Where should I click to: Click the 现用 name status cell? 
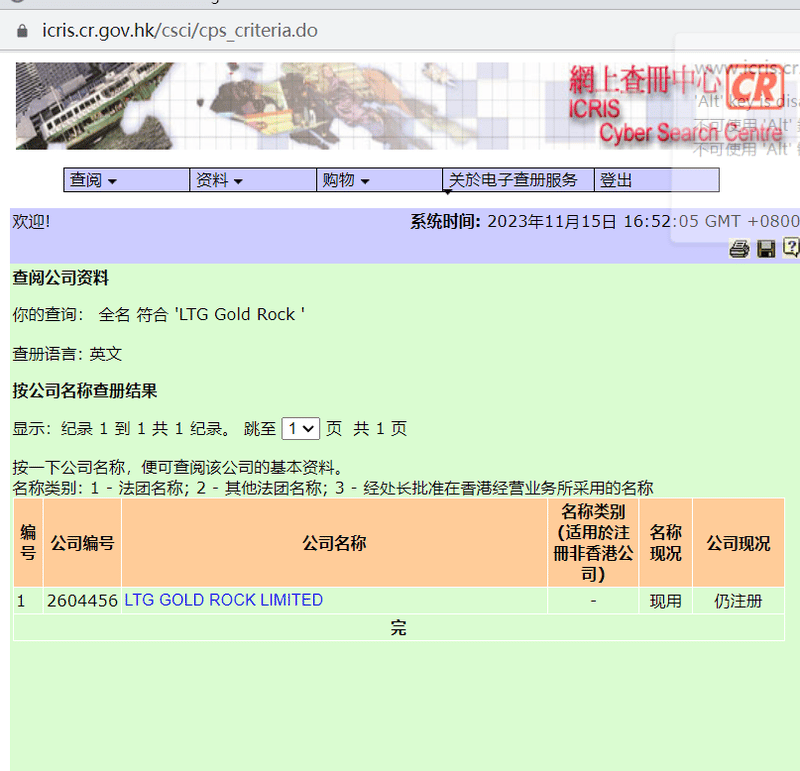[665, 601]
